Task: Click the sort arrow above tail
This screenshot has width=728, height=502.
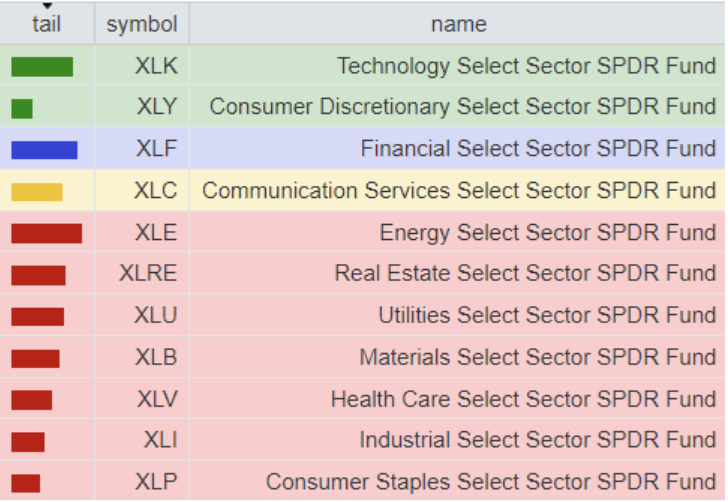Action: click(46, 7)
